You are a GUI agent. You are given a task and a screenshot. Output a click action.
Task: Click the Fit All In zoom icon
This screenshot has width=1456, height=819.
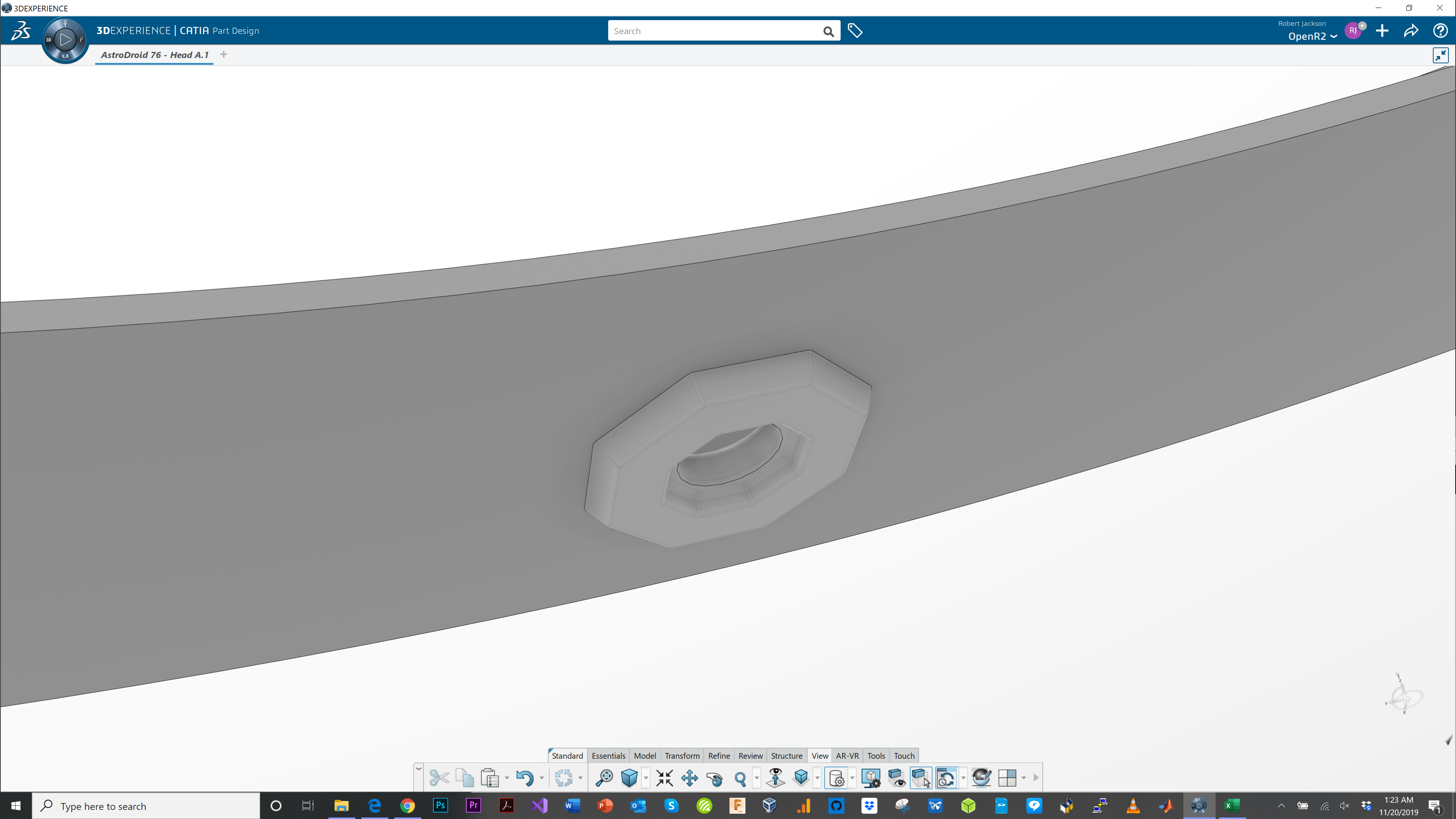coord(604,778)
